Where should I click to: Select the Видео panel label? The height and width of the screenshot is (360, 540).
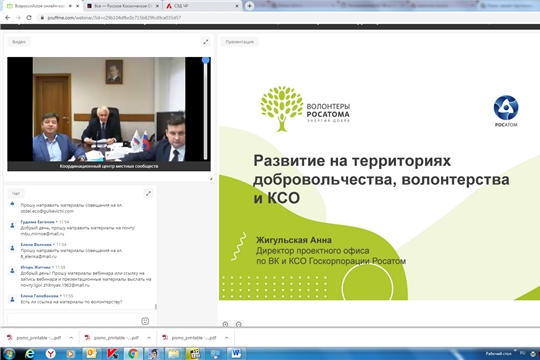coord(19,42)
